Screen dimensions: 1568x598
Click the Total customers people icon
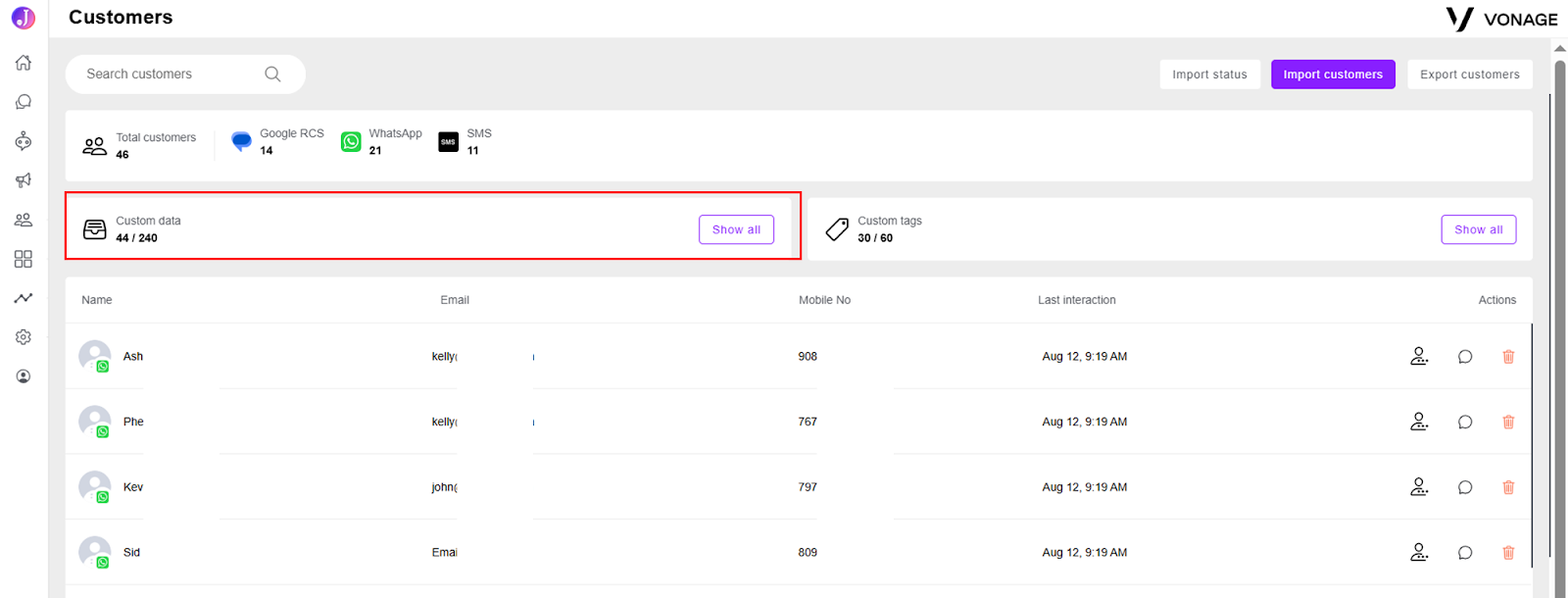[94, 146]
